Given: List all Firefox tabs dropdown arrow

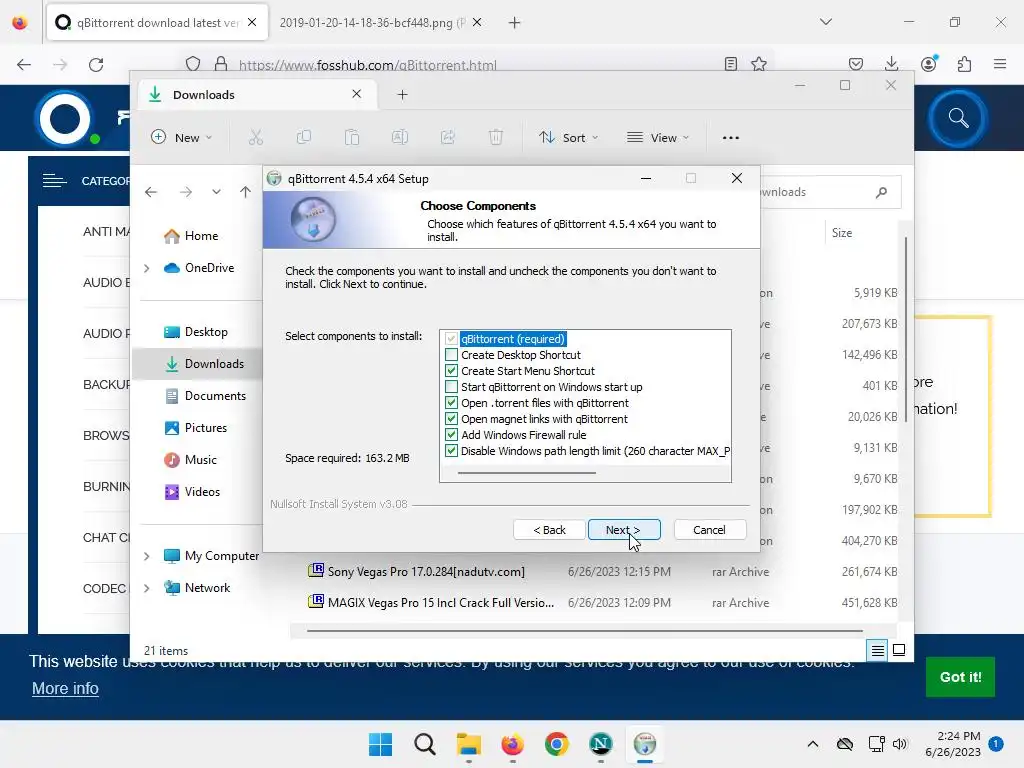Looking at the screenshot, I should (826, 22).
